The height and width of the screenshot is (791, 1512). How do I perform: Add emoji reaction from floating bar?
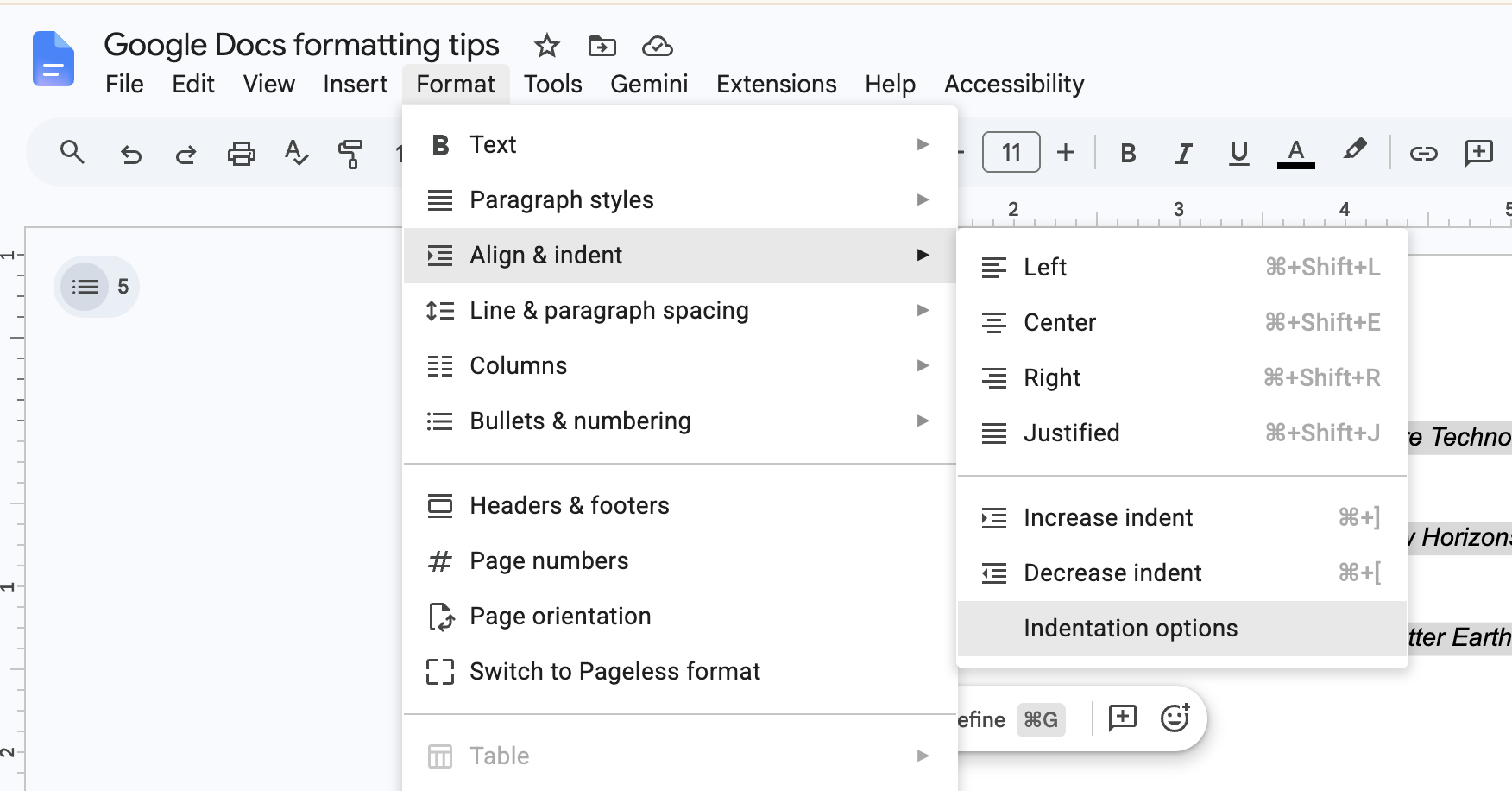1175,718
